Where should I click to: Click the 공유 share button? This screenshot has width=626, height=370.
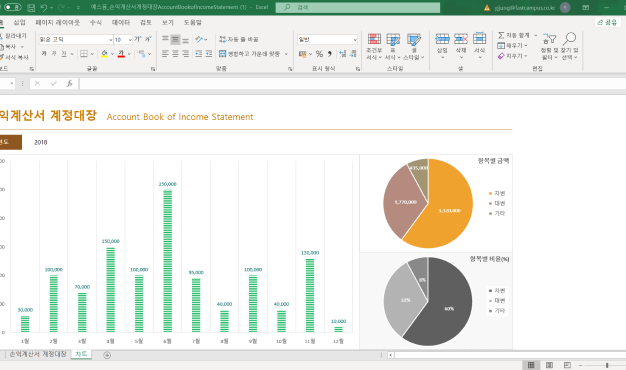607,22
